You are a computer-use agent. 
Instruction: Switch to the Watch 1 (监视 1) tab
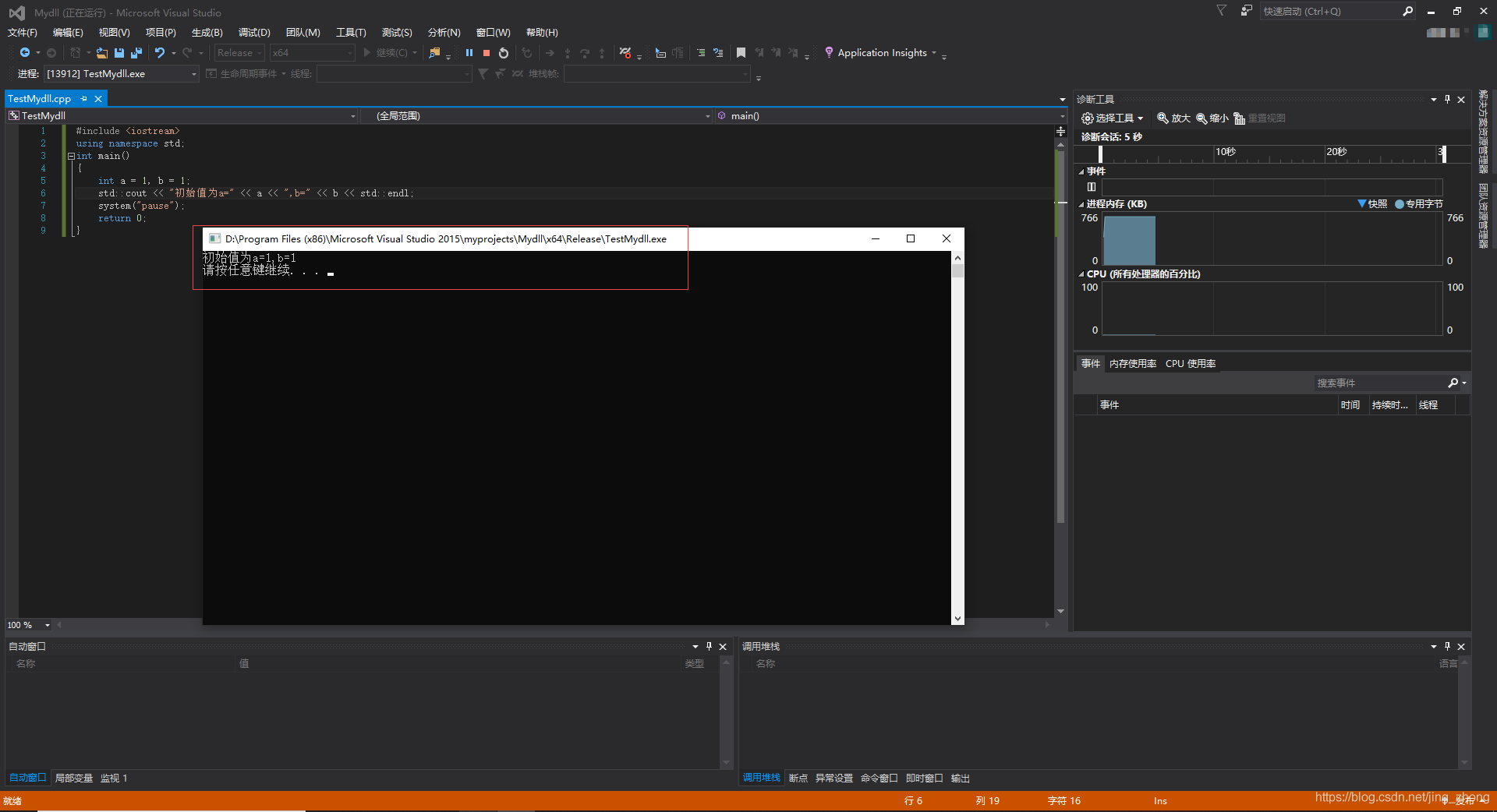point(114,778)
